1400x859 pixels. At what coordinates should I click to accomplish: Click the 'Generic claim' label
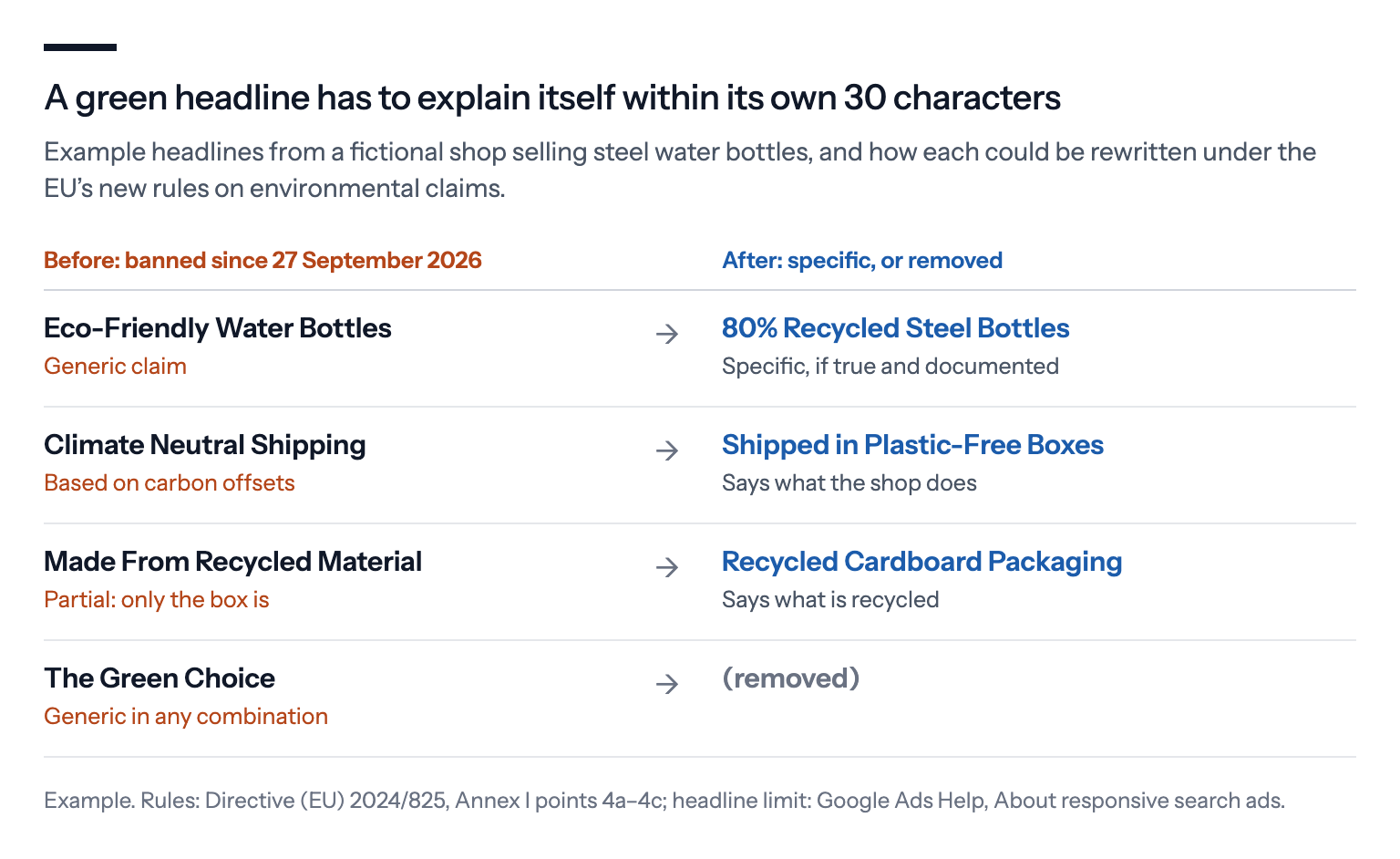pos(115,366)
